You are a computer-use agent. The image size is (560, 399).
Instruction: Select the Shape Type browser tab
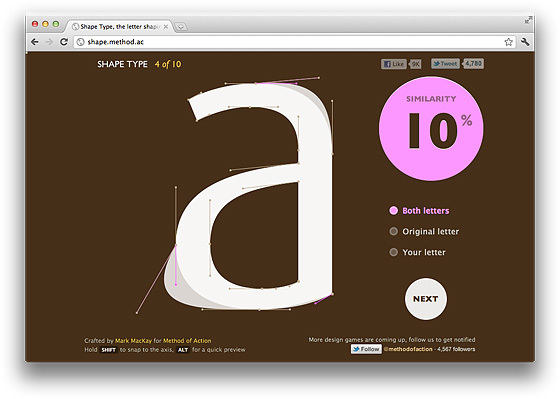[x=120, y=26]
